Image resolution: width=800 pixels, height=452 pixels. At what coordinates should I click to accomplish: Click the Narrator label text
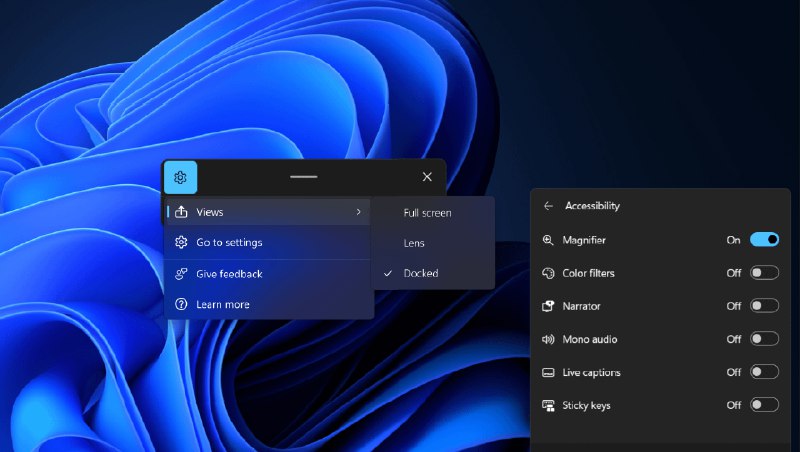click(x=581, y=306)
